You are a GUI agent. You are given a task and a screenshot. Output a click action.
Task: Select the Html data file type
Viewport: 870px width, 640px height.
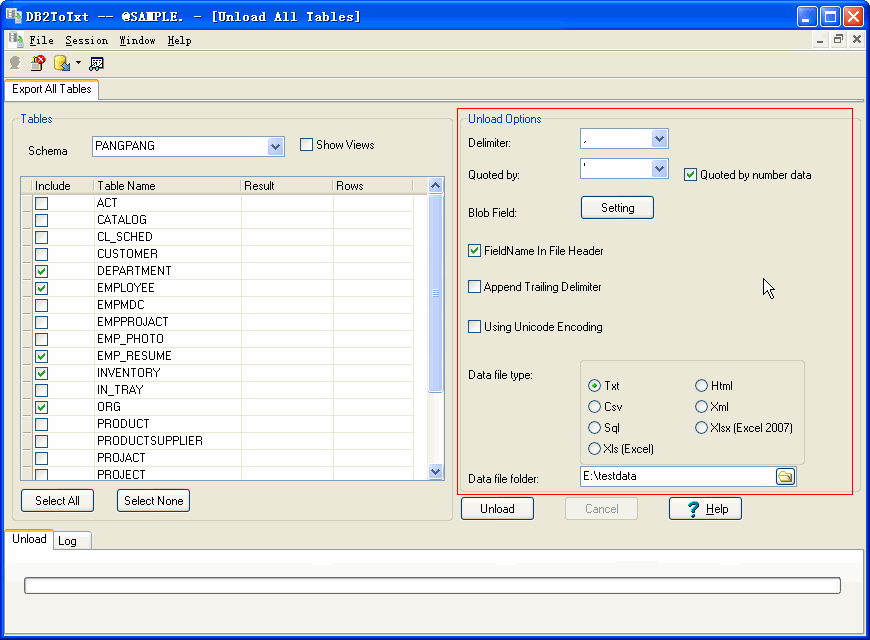(x=701, y=386)
